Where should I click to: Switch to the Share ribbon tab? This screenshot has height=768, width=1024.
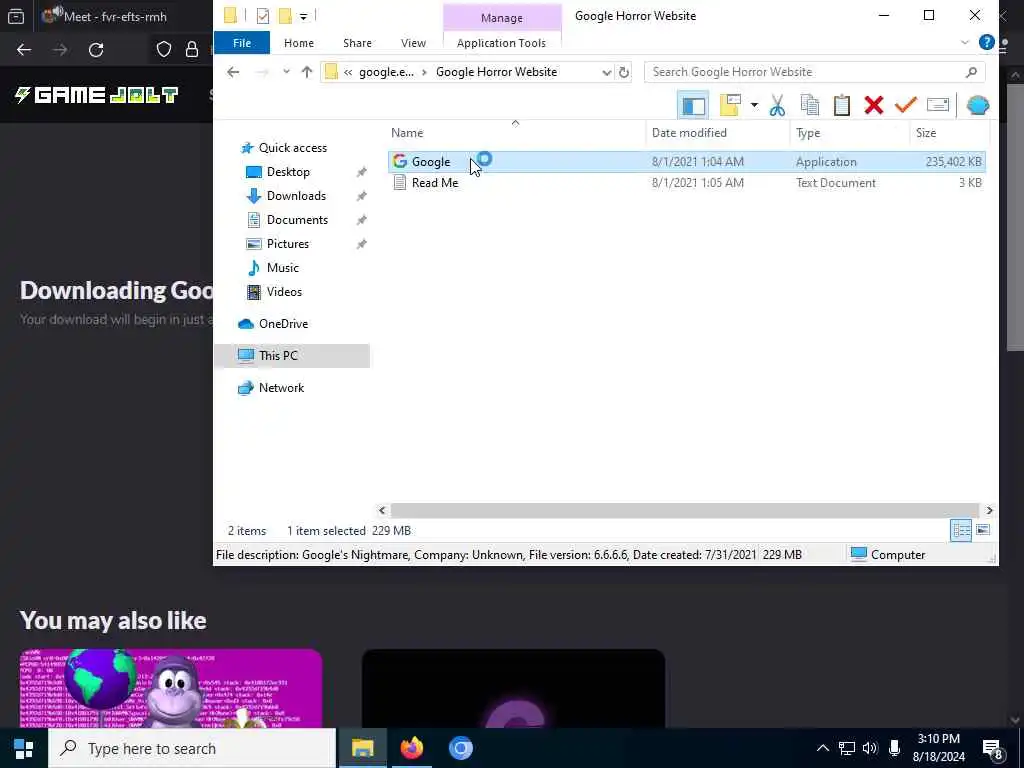coord(357,43)
